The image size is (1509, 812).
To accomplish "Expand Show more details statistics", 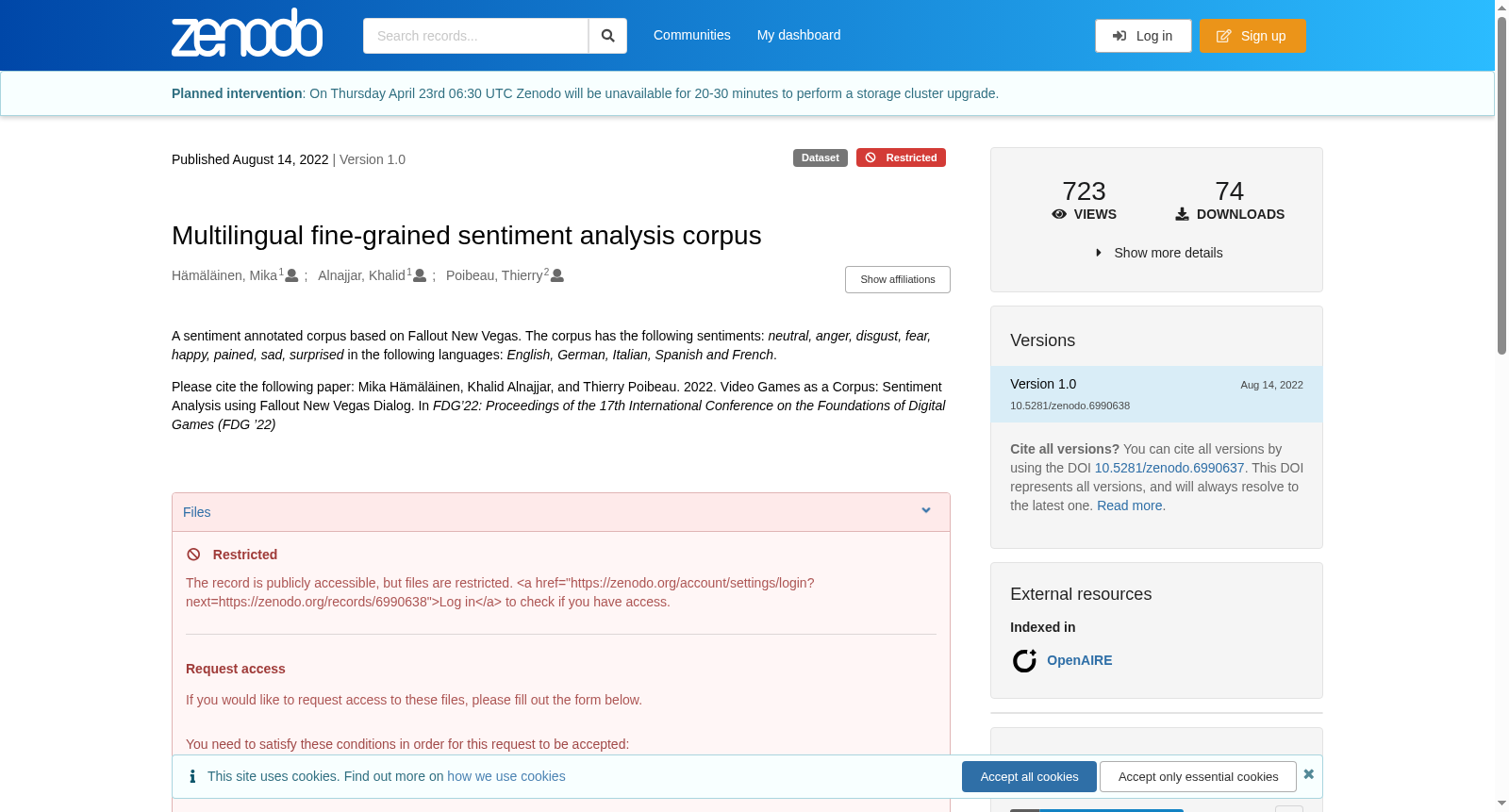I will tap(1159, 253).
